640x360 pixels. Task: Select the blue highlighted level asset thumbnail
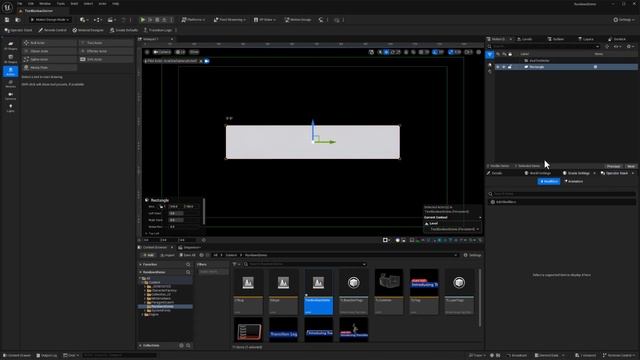[x=318, y=291]
